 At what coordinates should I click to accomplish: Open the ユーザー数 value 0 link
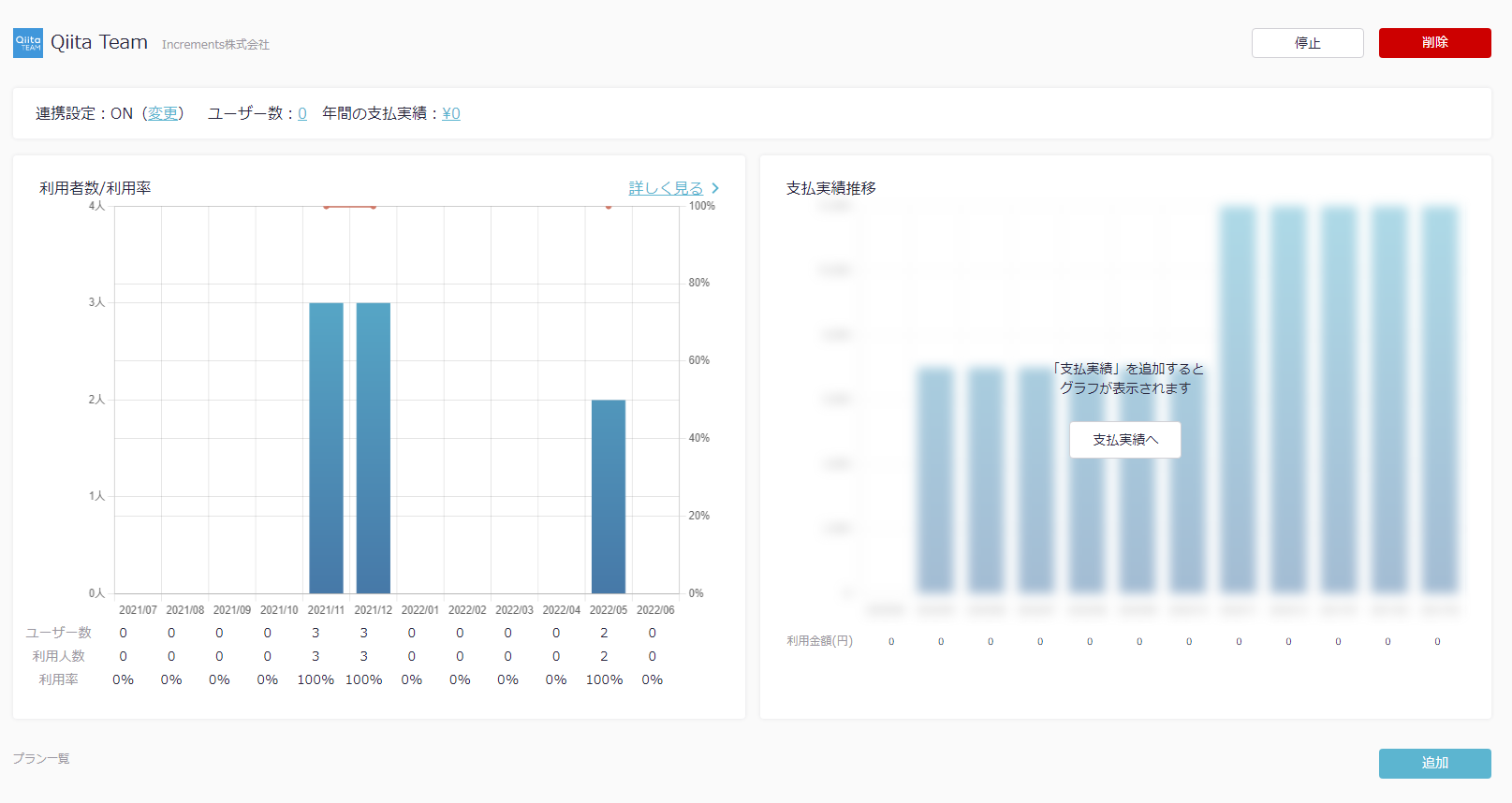[302, 113]
